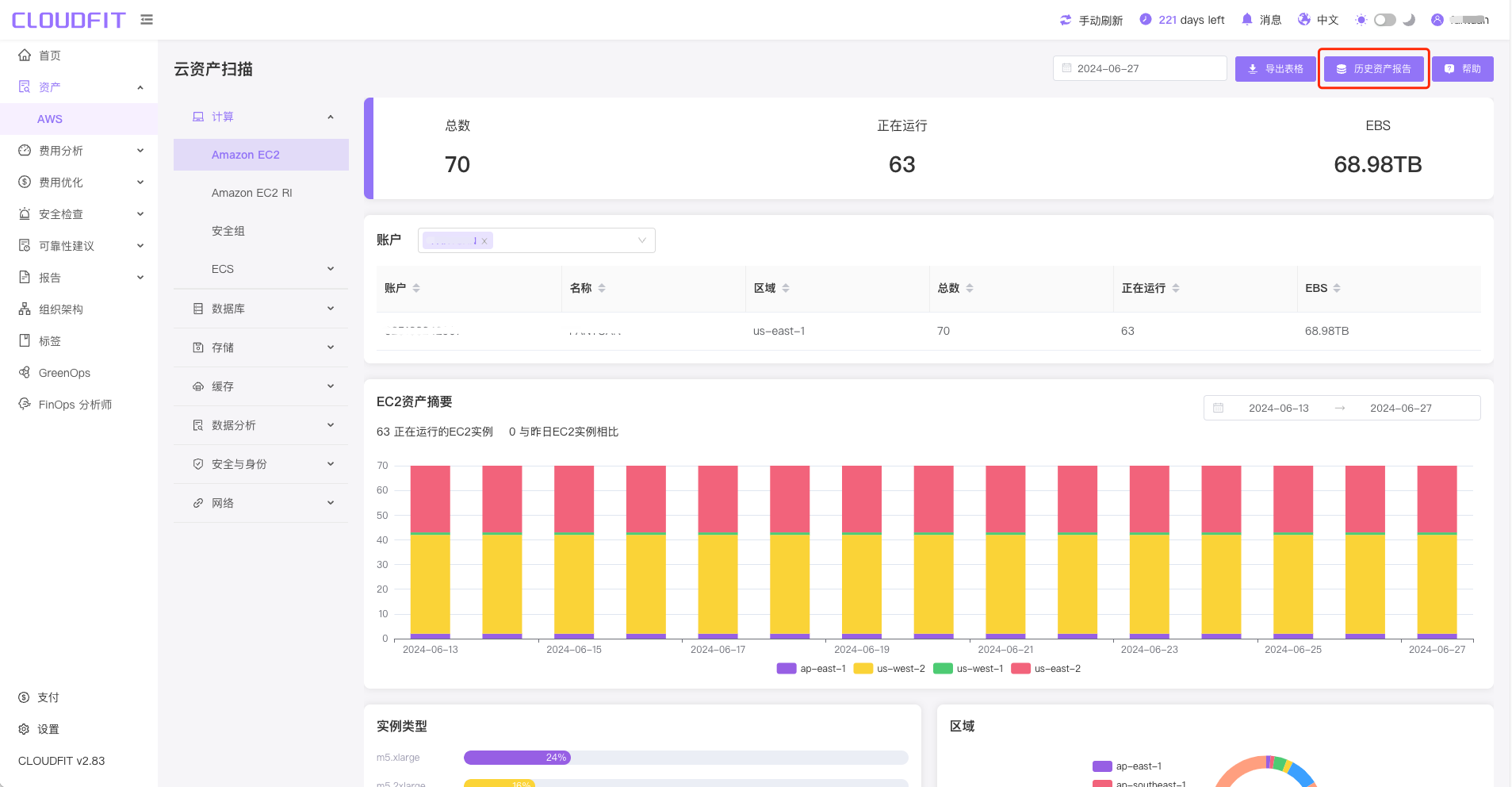This screenshot has height=787, width=1512.
Task: Toggle ap-east-1 series in chart legend
Action: click(x=811, y=669)
